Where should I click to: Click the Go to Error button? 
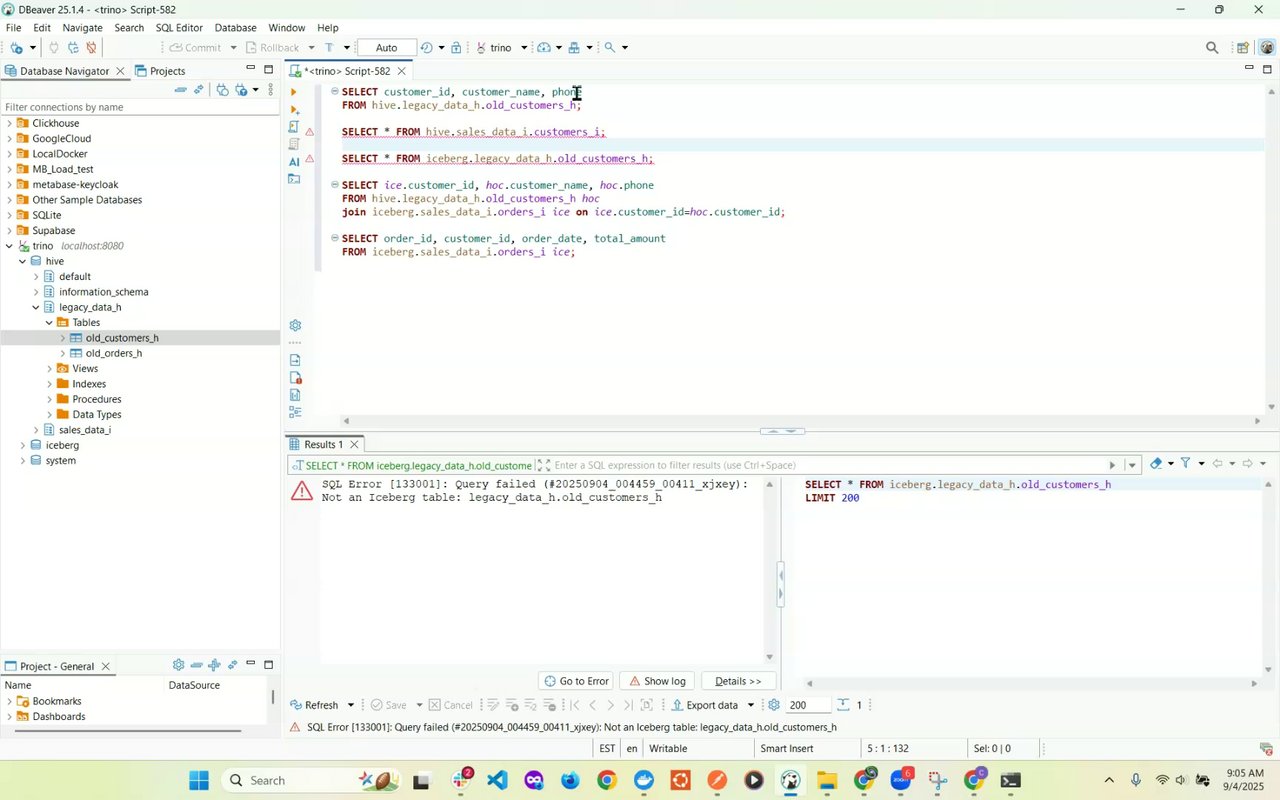tap(575, 681)
